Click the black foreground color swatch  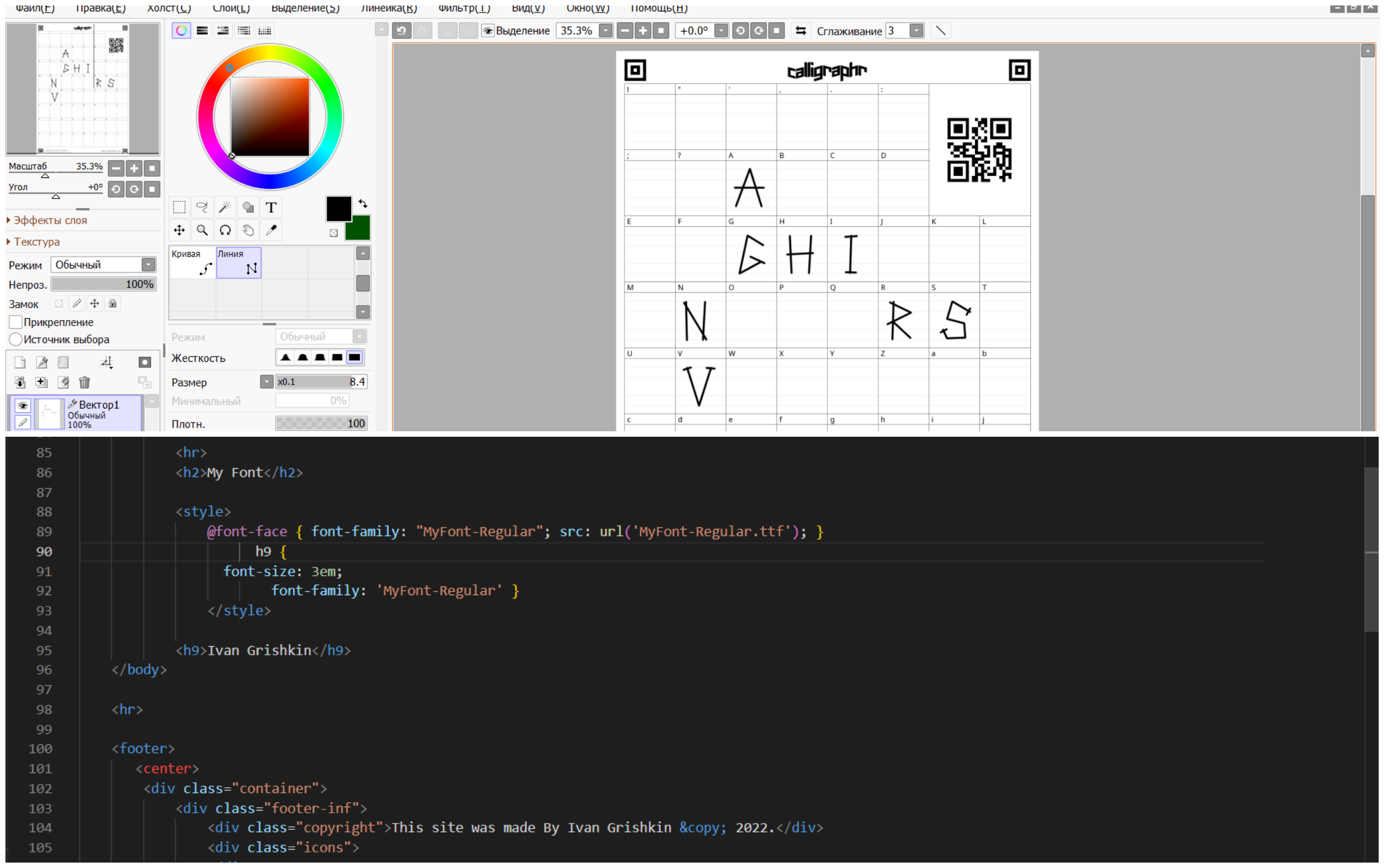pos(339,208)
